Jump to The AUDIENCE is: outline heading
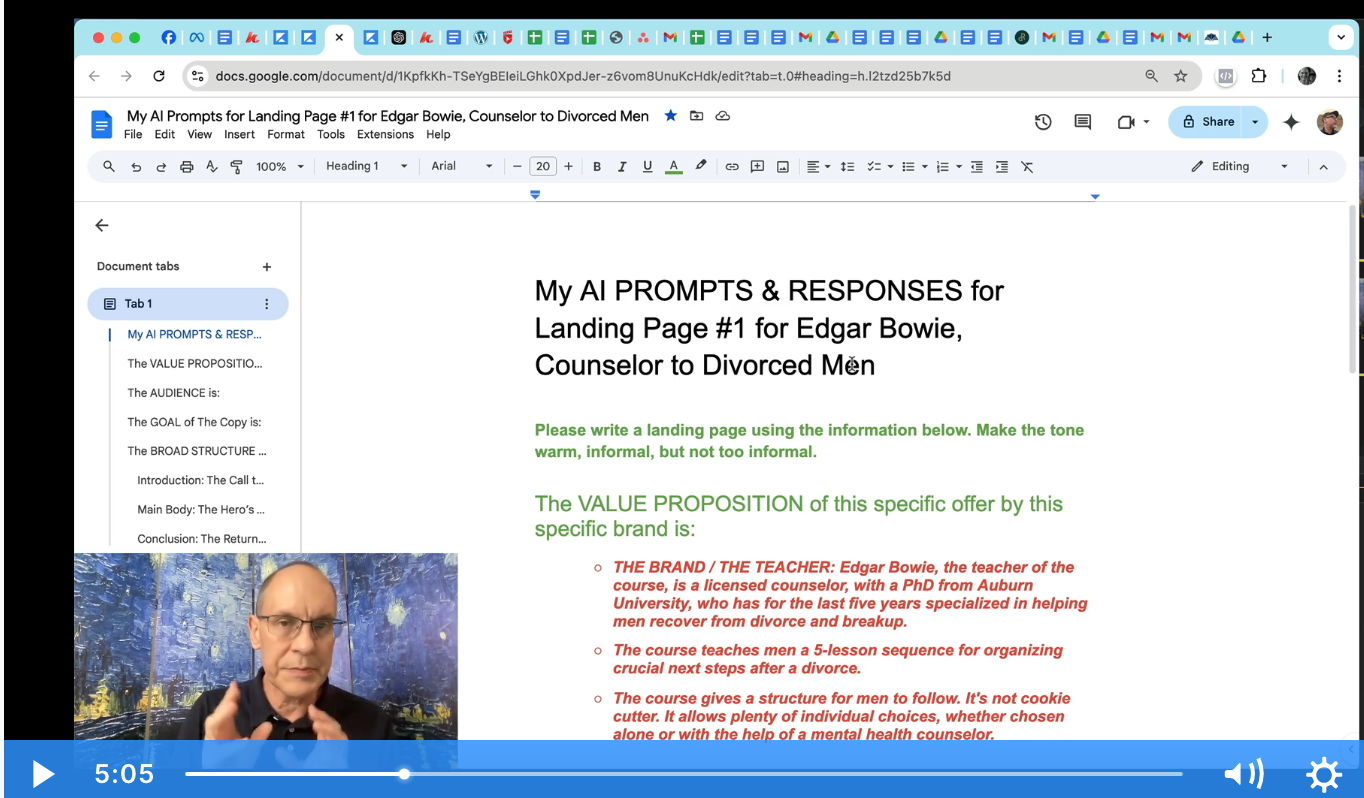Image resolution: width=1364 pixels, height=798 pixels. pyautogui.click(x=173, y=393)
